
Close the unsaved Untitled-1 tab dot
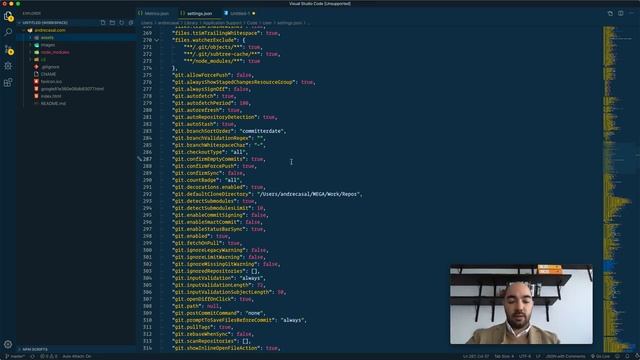(x=253, y=13)
